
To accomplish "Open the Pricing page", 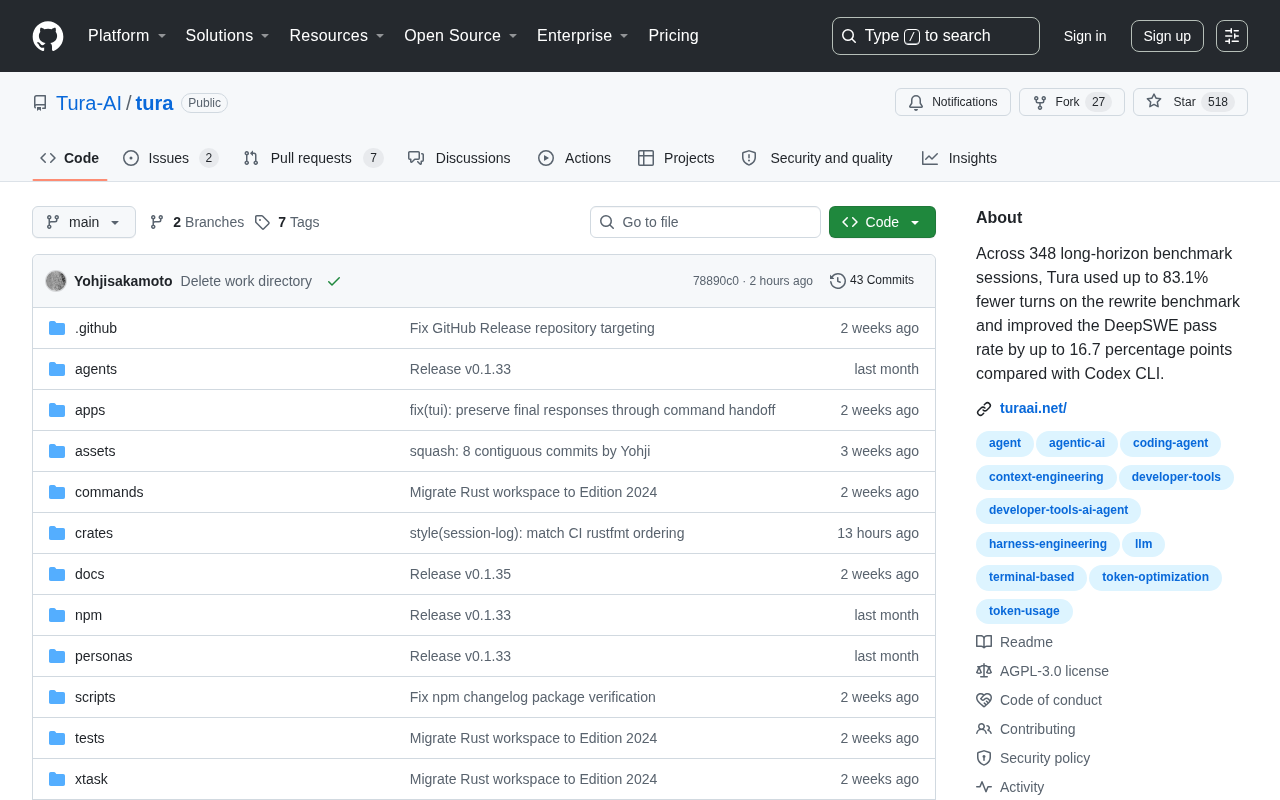I will [673, 36].
